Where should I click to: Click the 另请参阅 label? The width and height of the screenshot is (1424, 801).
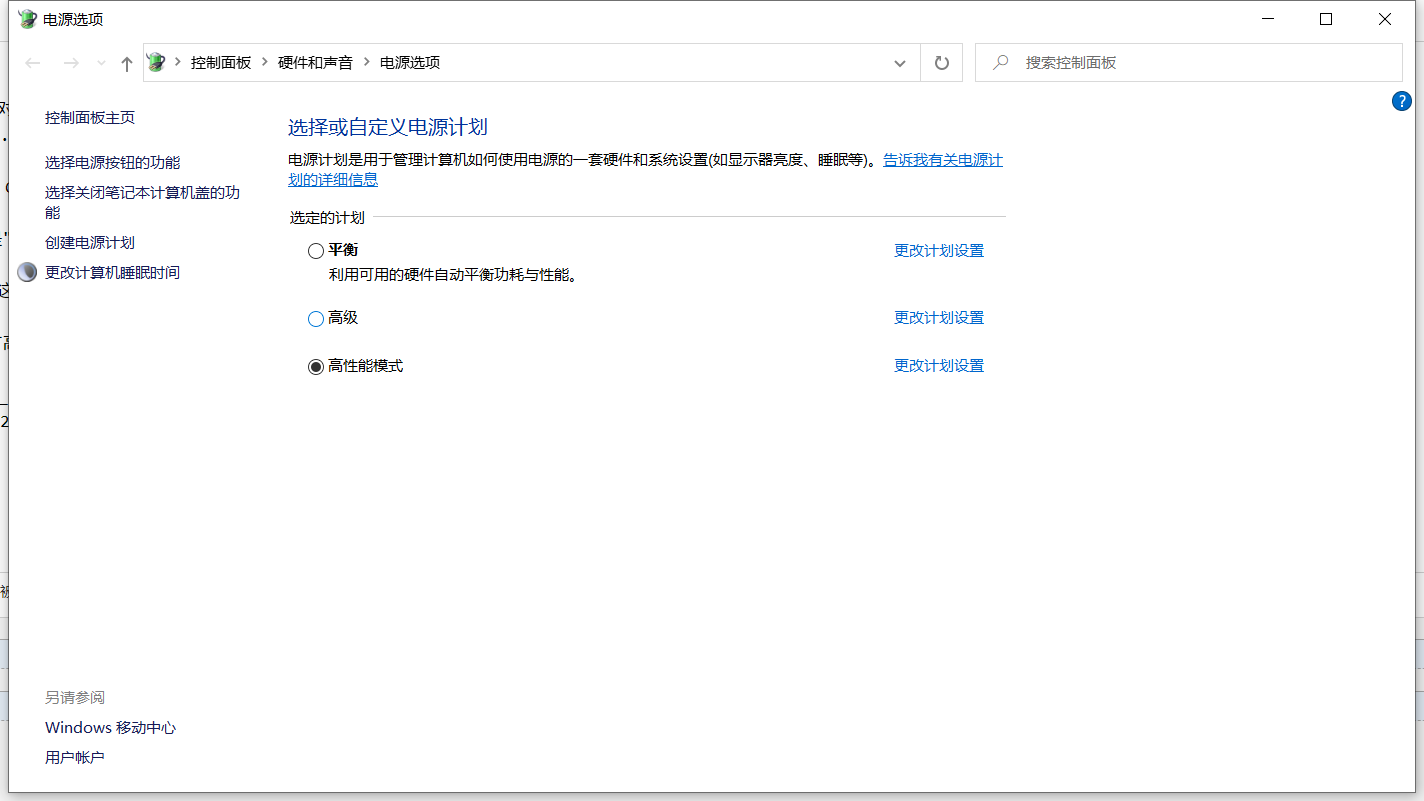[x=75, y=697]
